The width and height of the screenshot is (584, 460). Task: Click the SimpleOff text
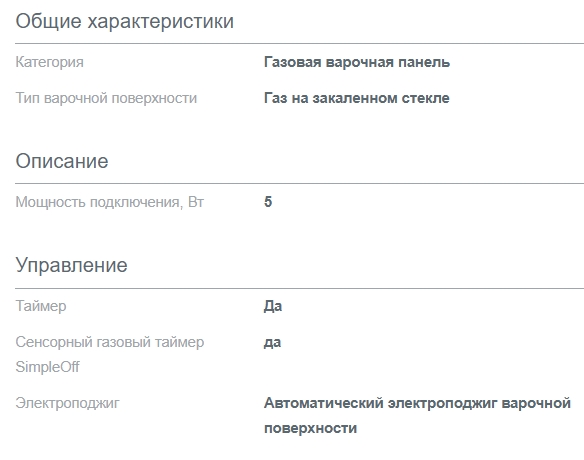[x=47, y=367]
